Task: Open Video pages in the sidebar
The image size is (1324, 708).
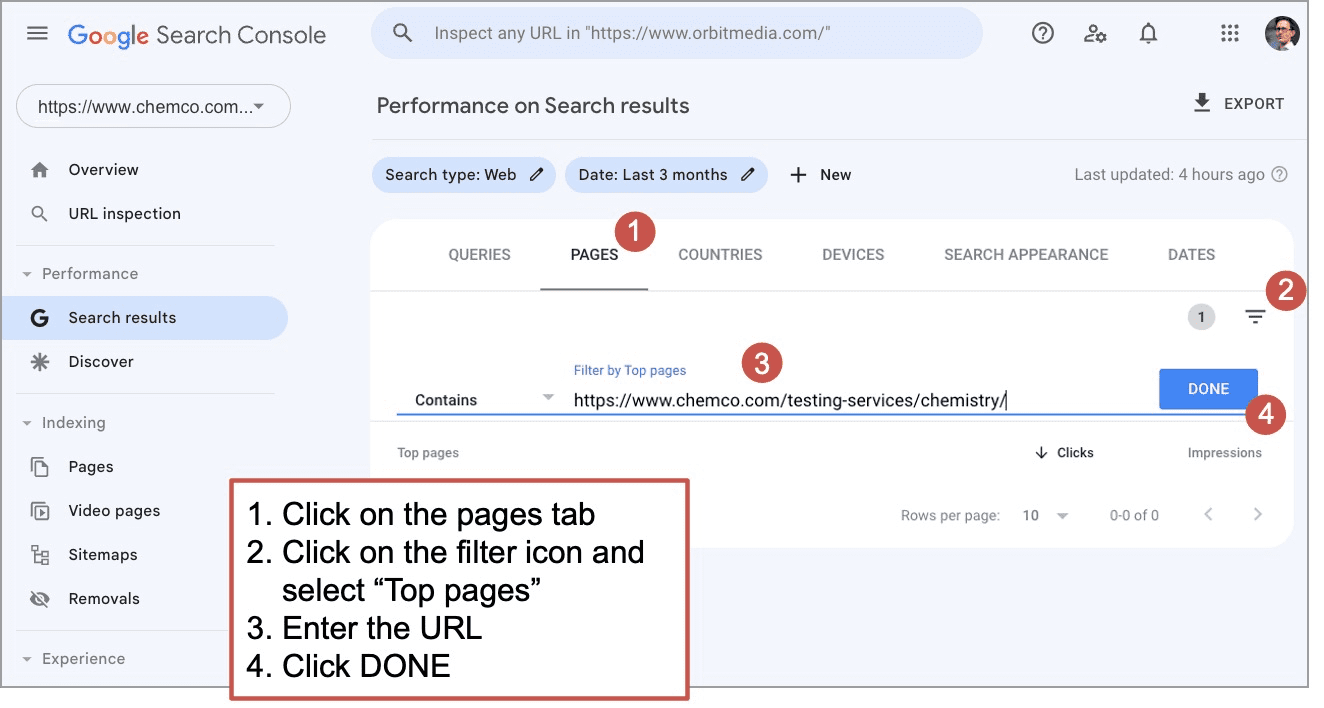Action: 114,511
